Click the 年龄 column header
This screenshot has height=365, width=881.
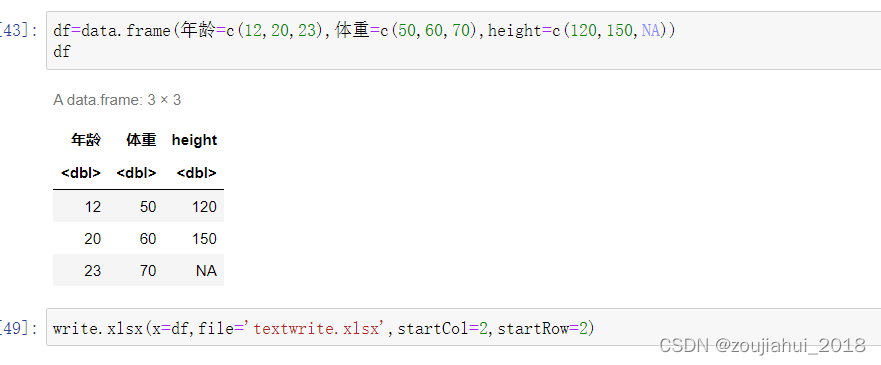[x=86, y=140]
